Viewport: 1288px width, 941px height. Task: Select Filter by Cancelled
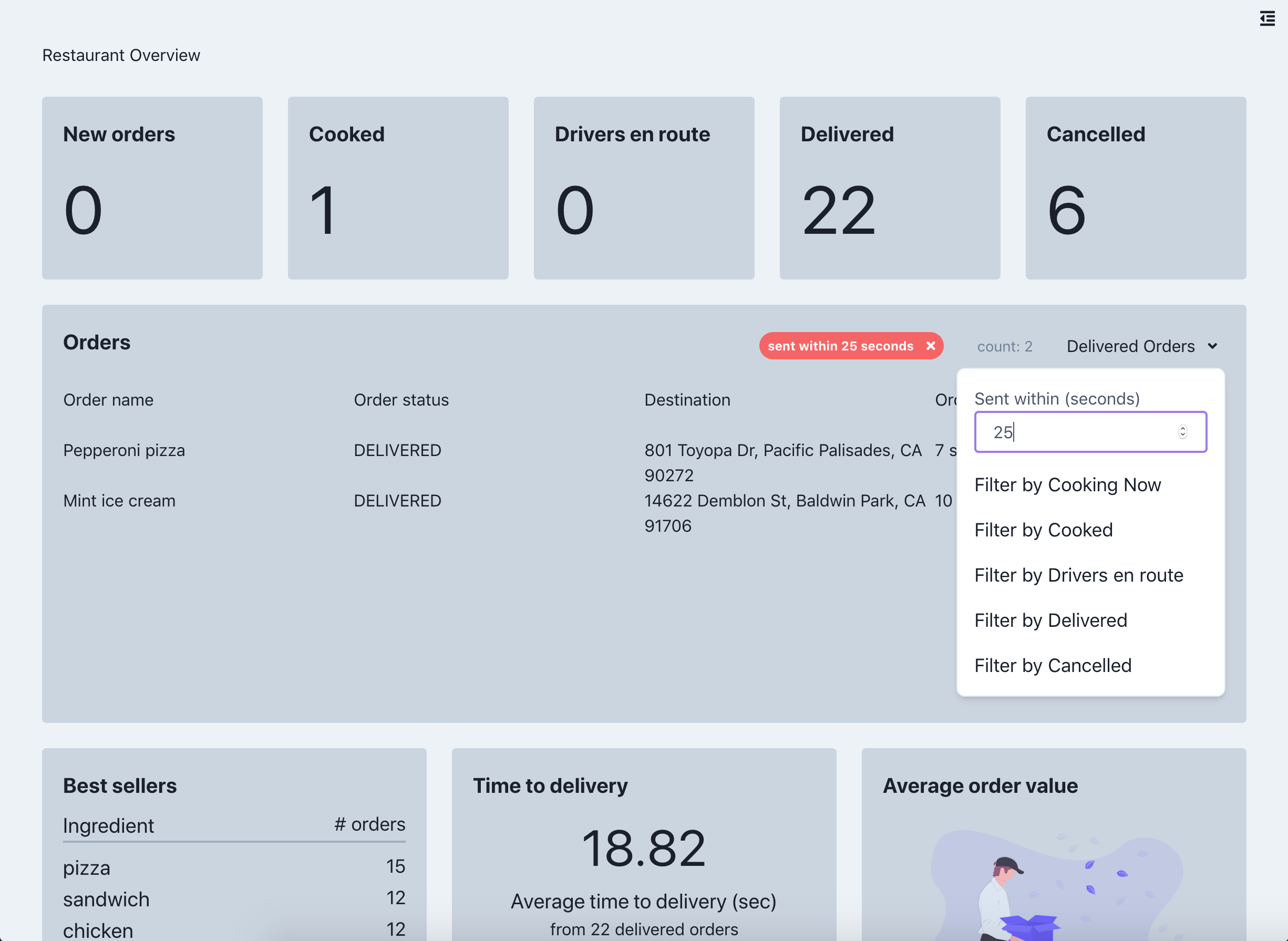pos(1053,665)
